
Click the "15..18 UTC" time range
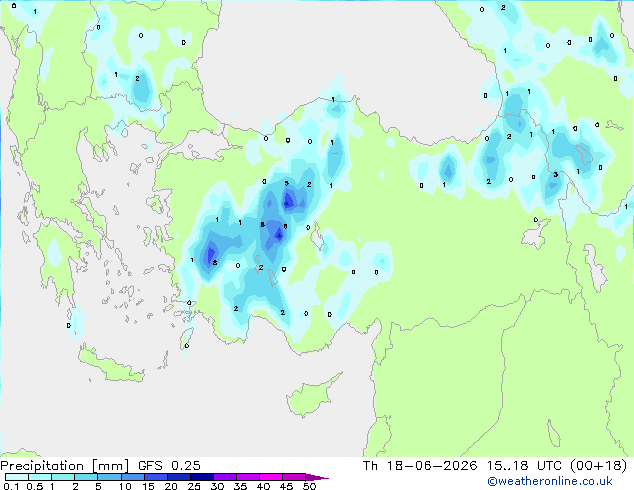click(524, 466)
